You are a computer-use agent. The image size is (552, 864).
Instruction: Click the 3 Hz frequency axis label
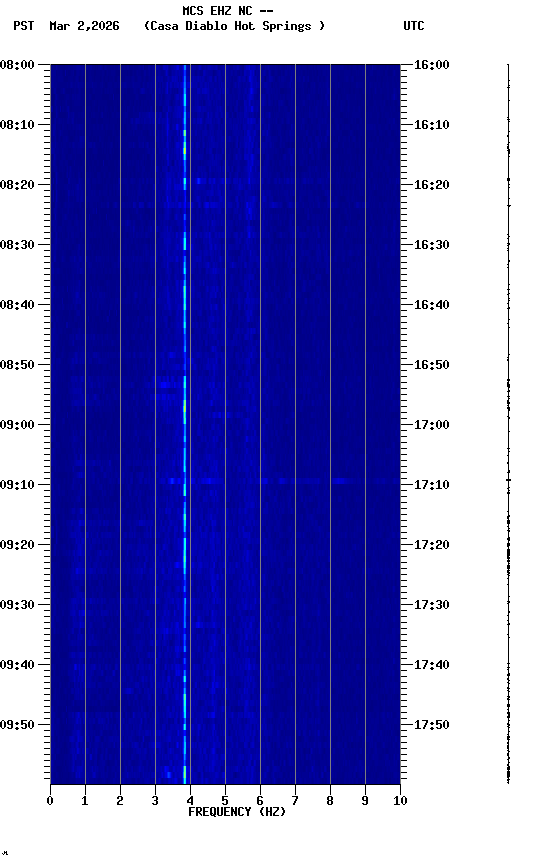pos(155,801)
